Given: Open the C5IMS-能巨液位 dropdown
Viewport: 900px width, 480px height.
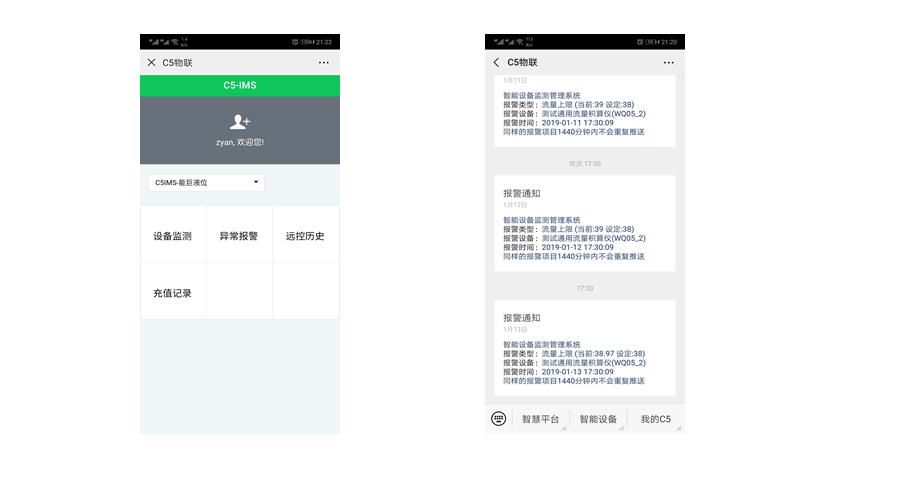Looking at the screenshot, I should click(x=206, y=183).
